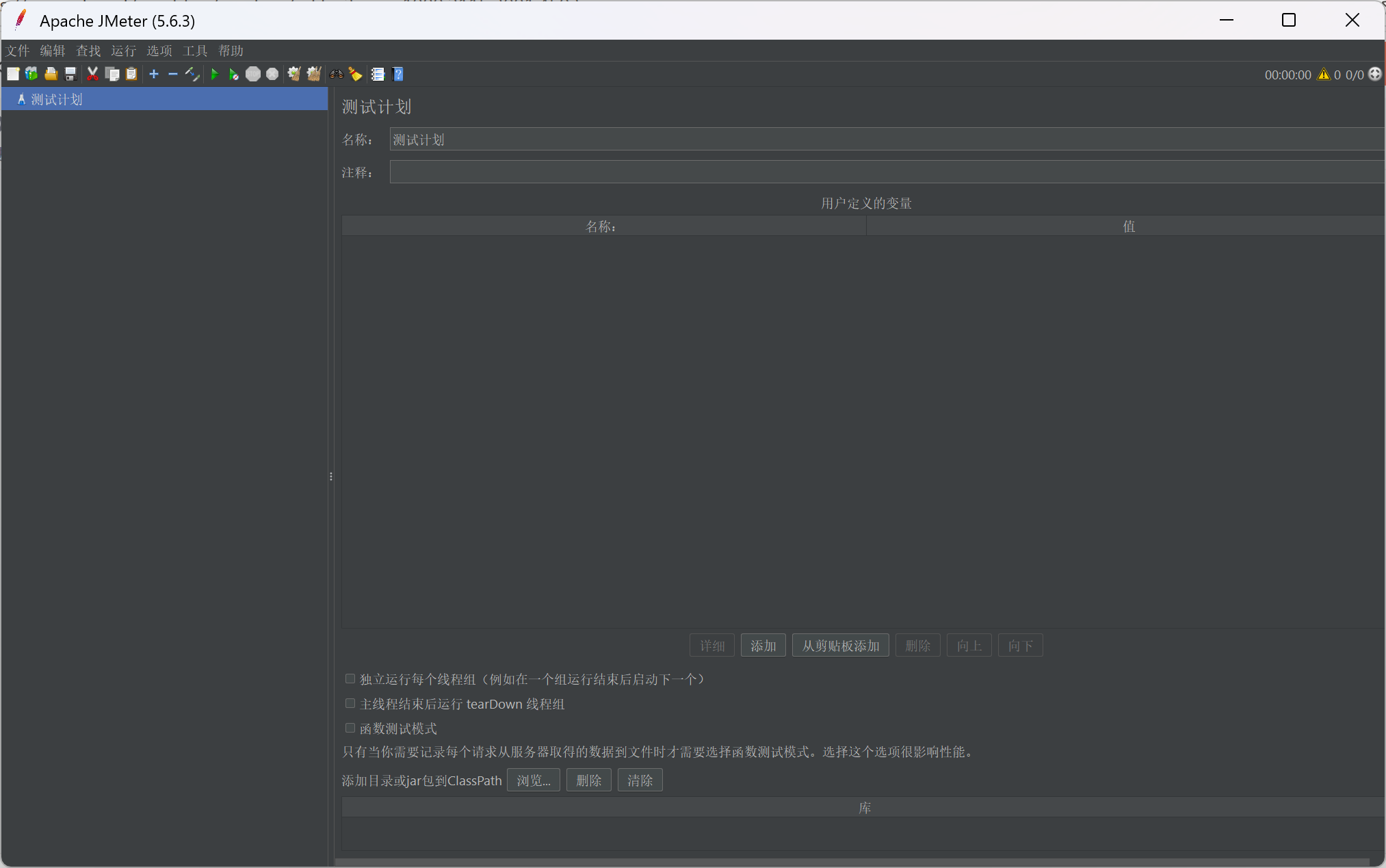Open the 编辑 menu
This screenshot has width=1386, height=868.
pyautogui.click(x=53, y=51)
